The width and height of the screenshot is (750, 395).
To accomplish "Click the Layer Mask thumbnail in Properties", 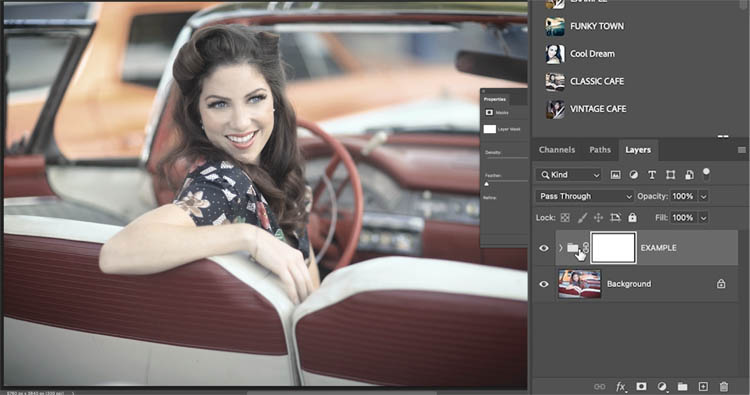I will tap(489, 129).
